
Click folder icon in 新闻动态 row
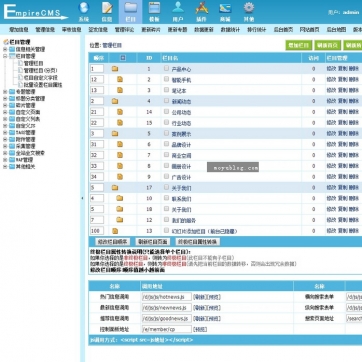click(115, 101)
